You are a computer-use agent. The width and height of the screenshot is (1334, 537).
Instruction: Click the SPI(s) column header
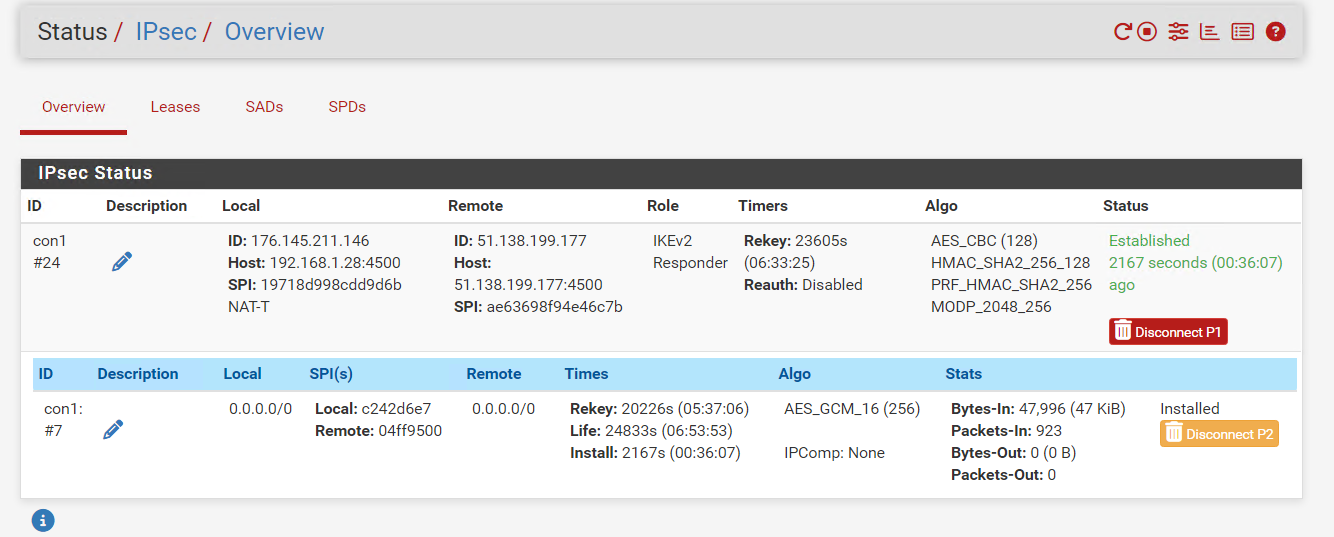coord(331,374)
